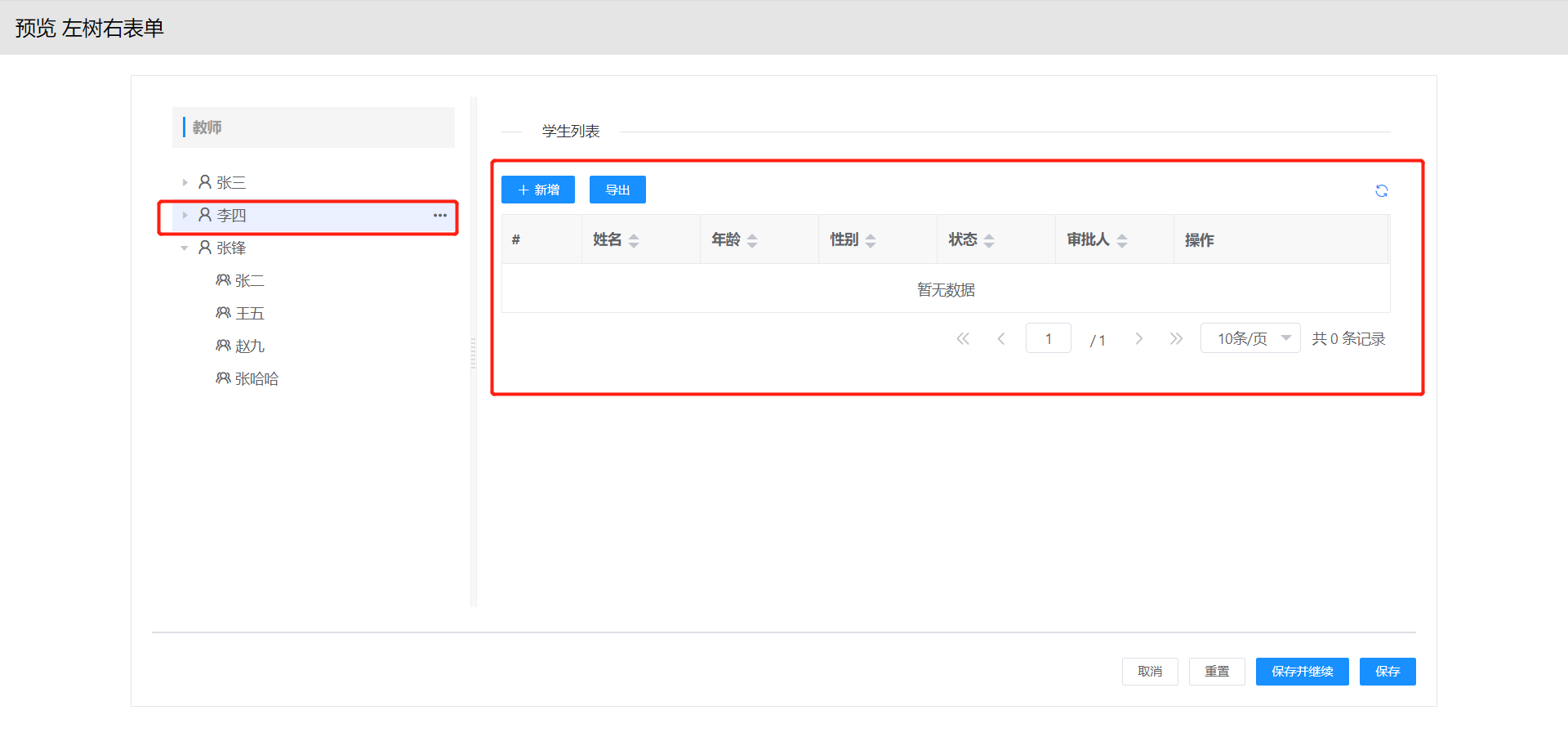1568x737 pixels.
Task: Go to the first page of results
Action: (963, 339)
